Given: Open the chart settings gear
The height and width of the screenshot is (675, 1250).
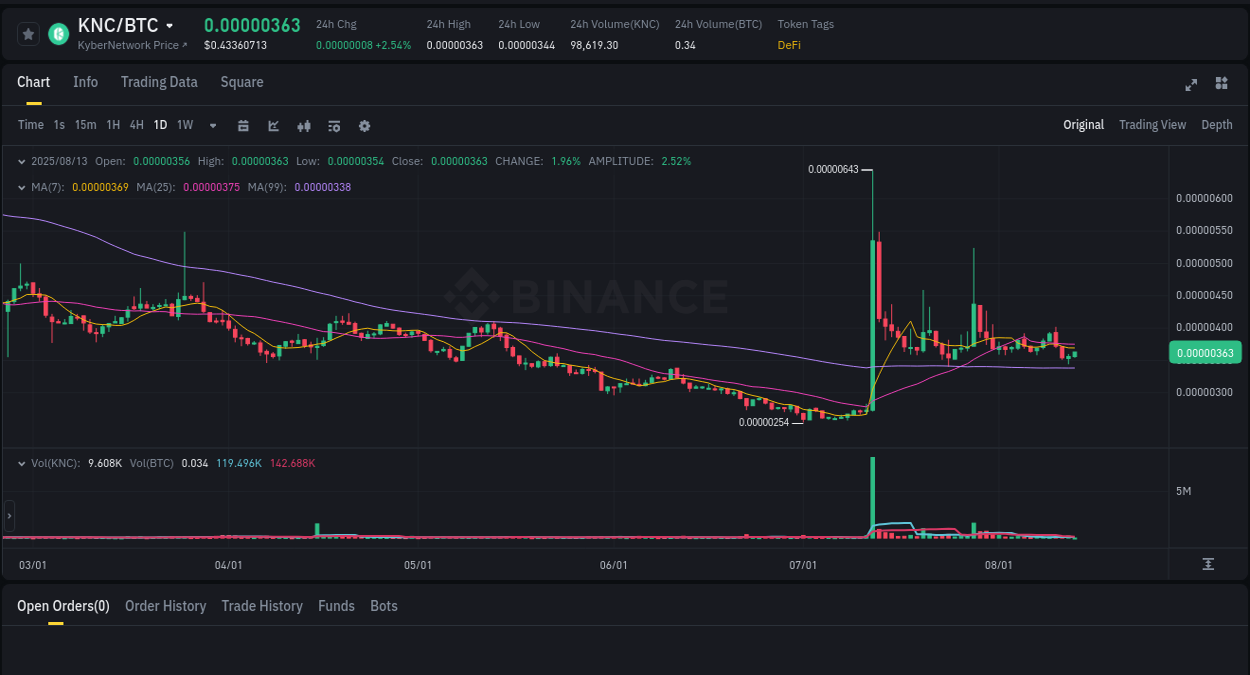Looking at the screenshot, I should pyautogui.click(x=364, y=125).
